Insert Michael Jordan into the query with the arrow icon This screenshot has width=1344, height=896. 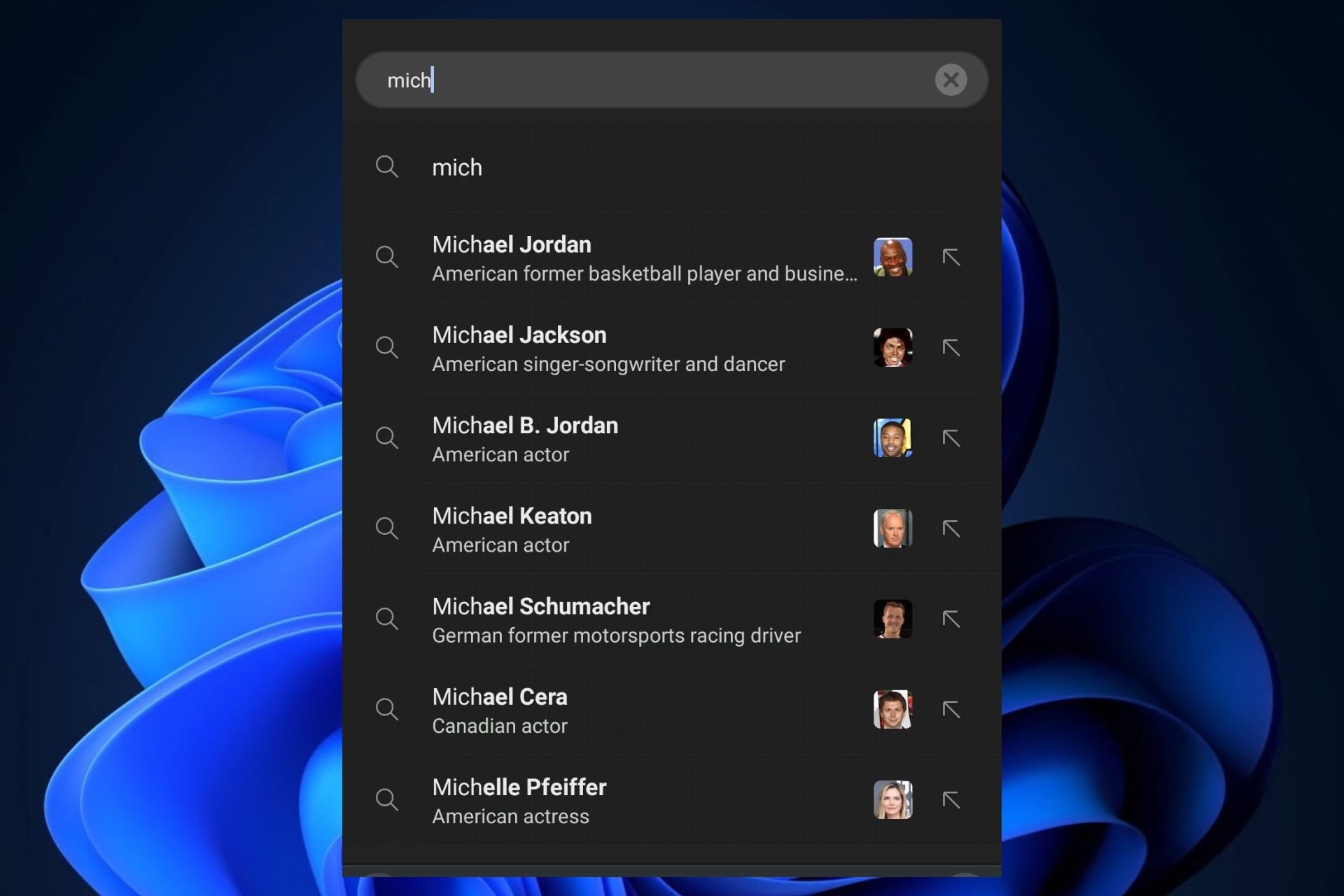pyautogui.click(x=951, y=257)
